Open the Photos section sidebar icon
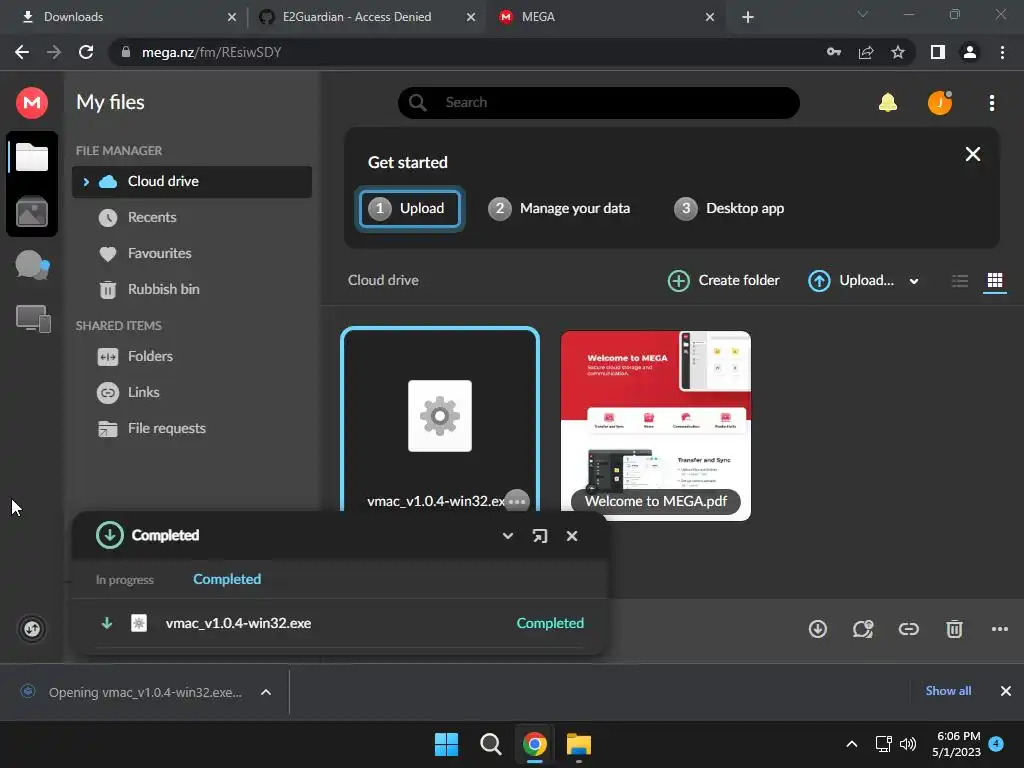This screenshot has height=768, width=1024. pyautogui.click(x=32, y=212)
